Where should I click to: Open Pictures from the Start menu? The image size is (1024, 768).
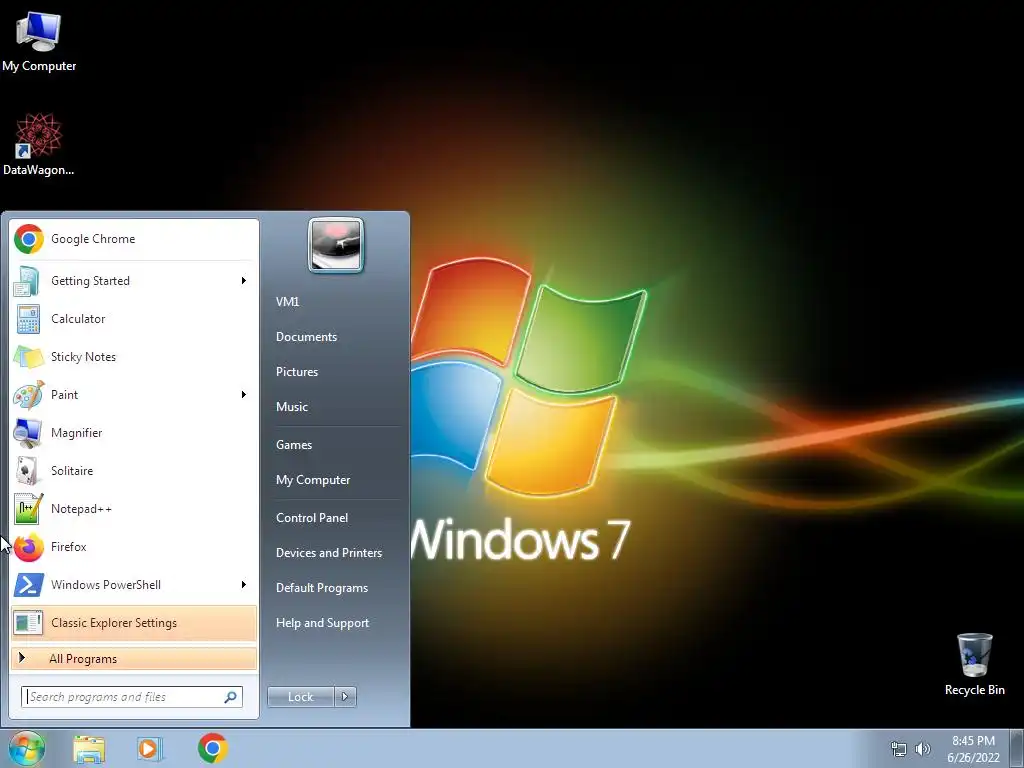coord(297,372)
